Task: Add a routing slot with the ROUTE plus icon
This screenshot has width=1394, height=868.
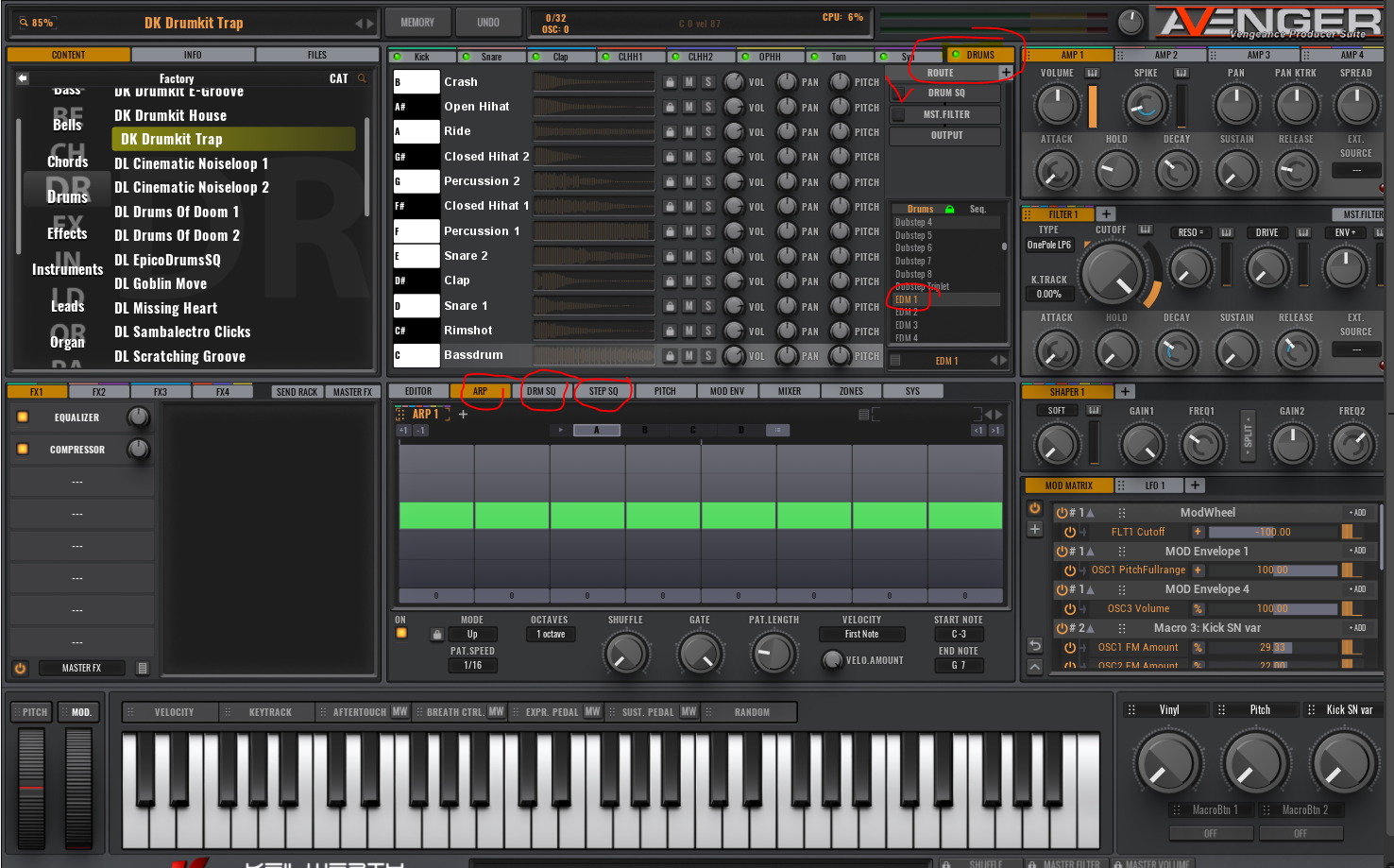Action: 1006,73
